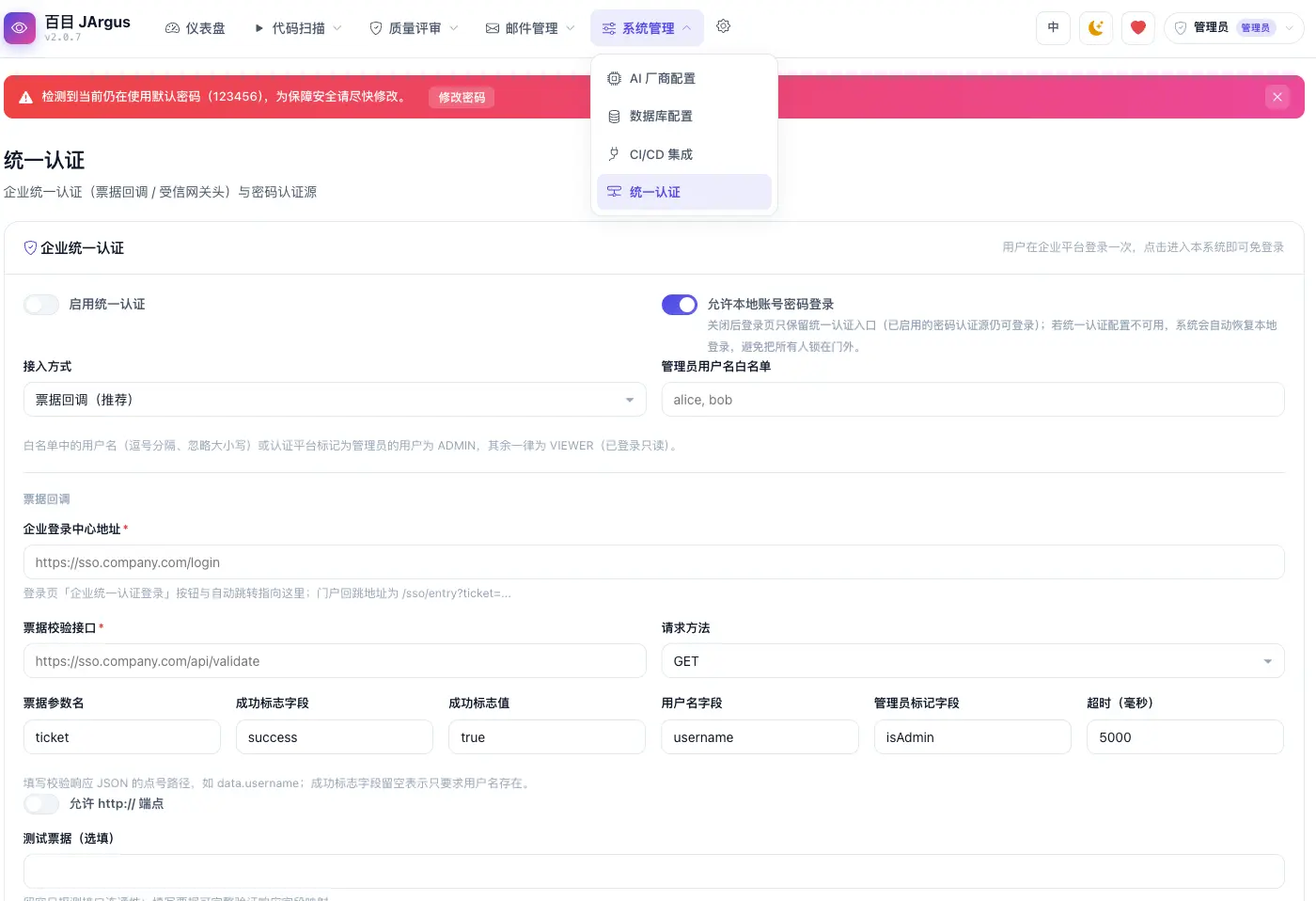The width and height of the screenshot is (1316, 901).
Task: Click the 票据回调 section label
Action: point(47,499)
